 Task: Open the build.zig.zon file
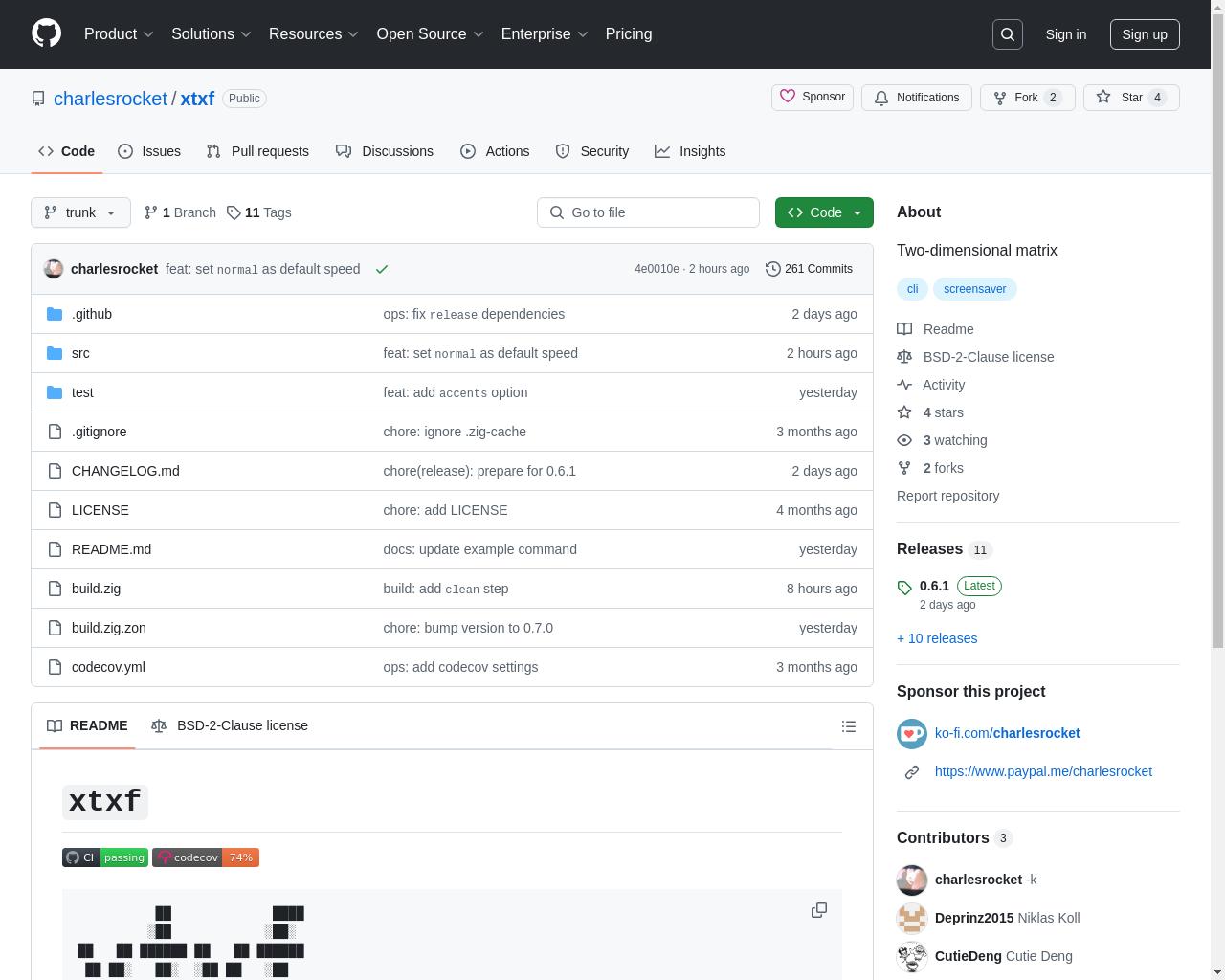pyautogui.click(x=109, y=628)
